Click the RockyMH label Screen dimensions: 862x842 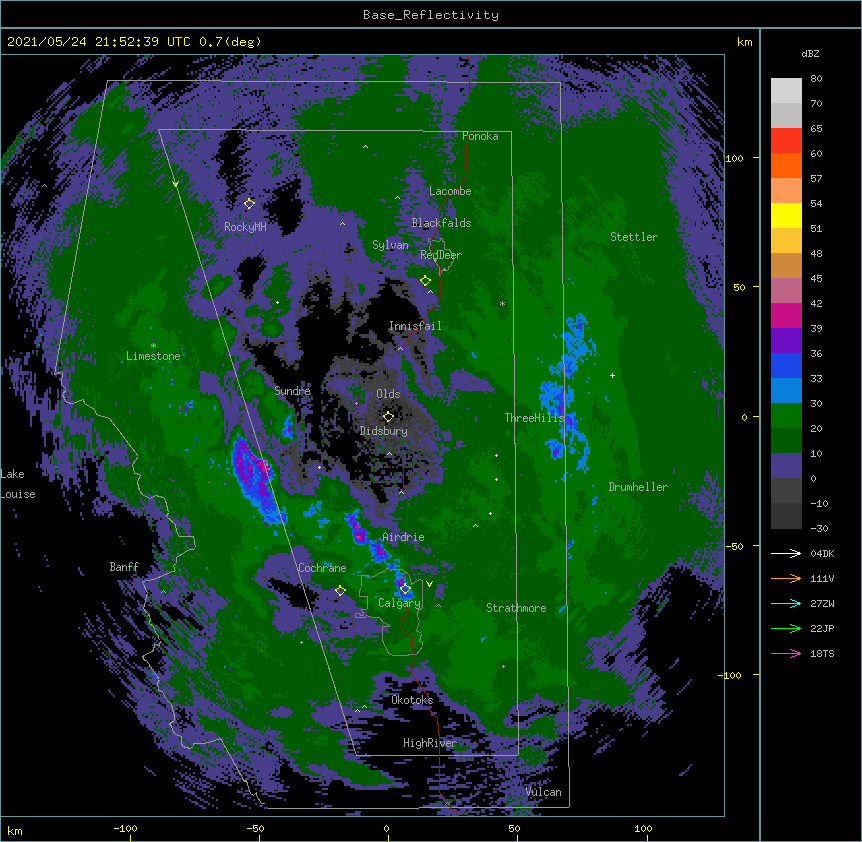245,227
